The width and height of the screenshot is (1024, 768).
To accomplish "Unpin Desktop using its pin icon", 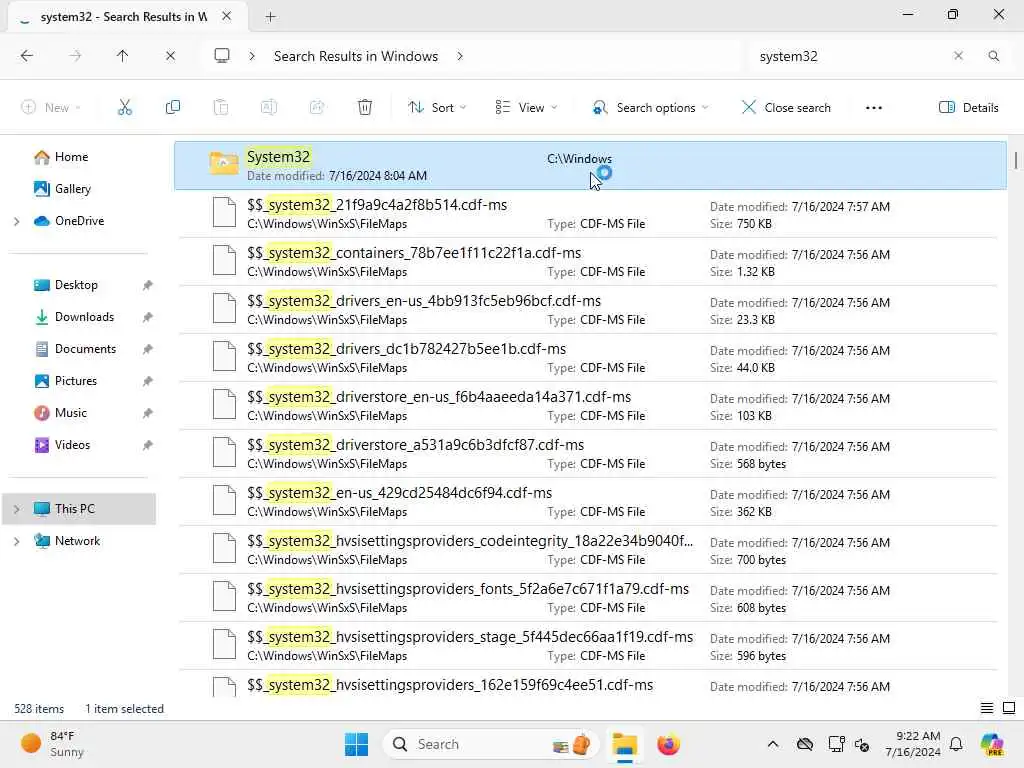I will tap(148, 285).
